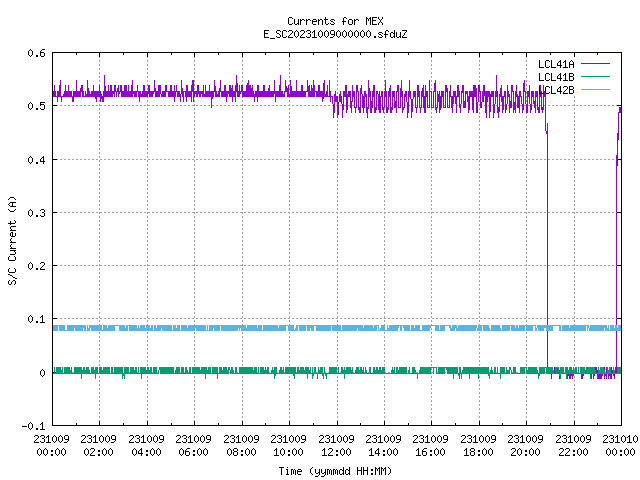Click the 0.5 y-axis tick label

click(x=36, y=106)
